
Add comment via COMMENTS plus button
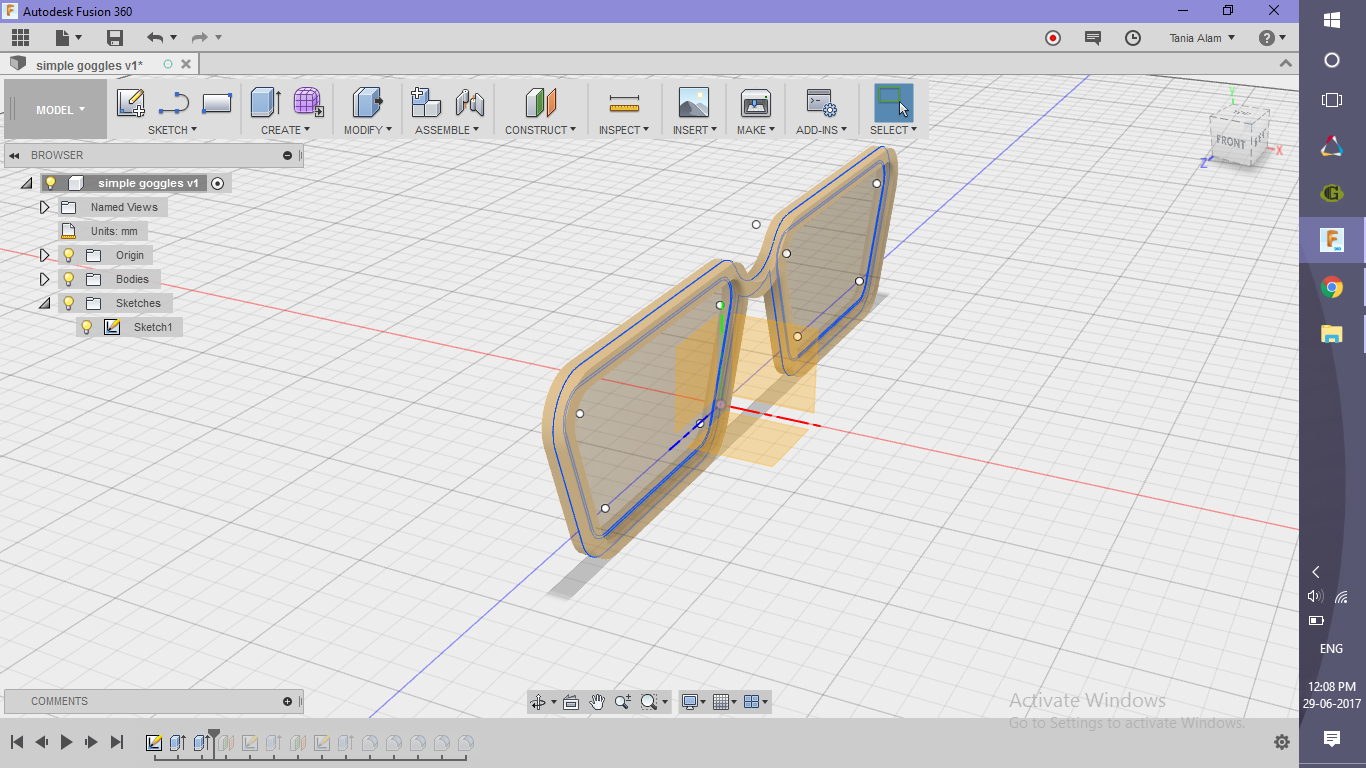pyautogui.click(x=288, y=701)
